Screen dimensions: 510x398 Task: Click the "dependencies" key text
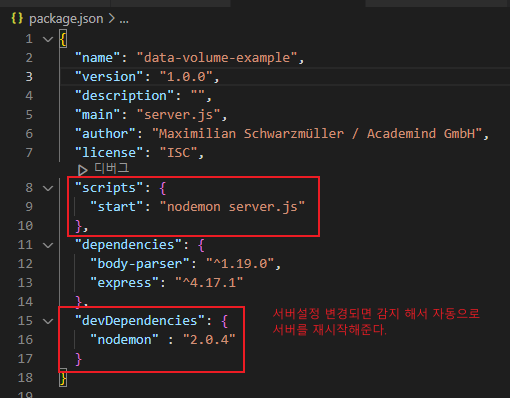(128, 245)
